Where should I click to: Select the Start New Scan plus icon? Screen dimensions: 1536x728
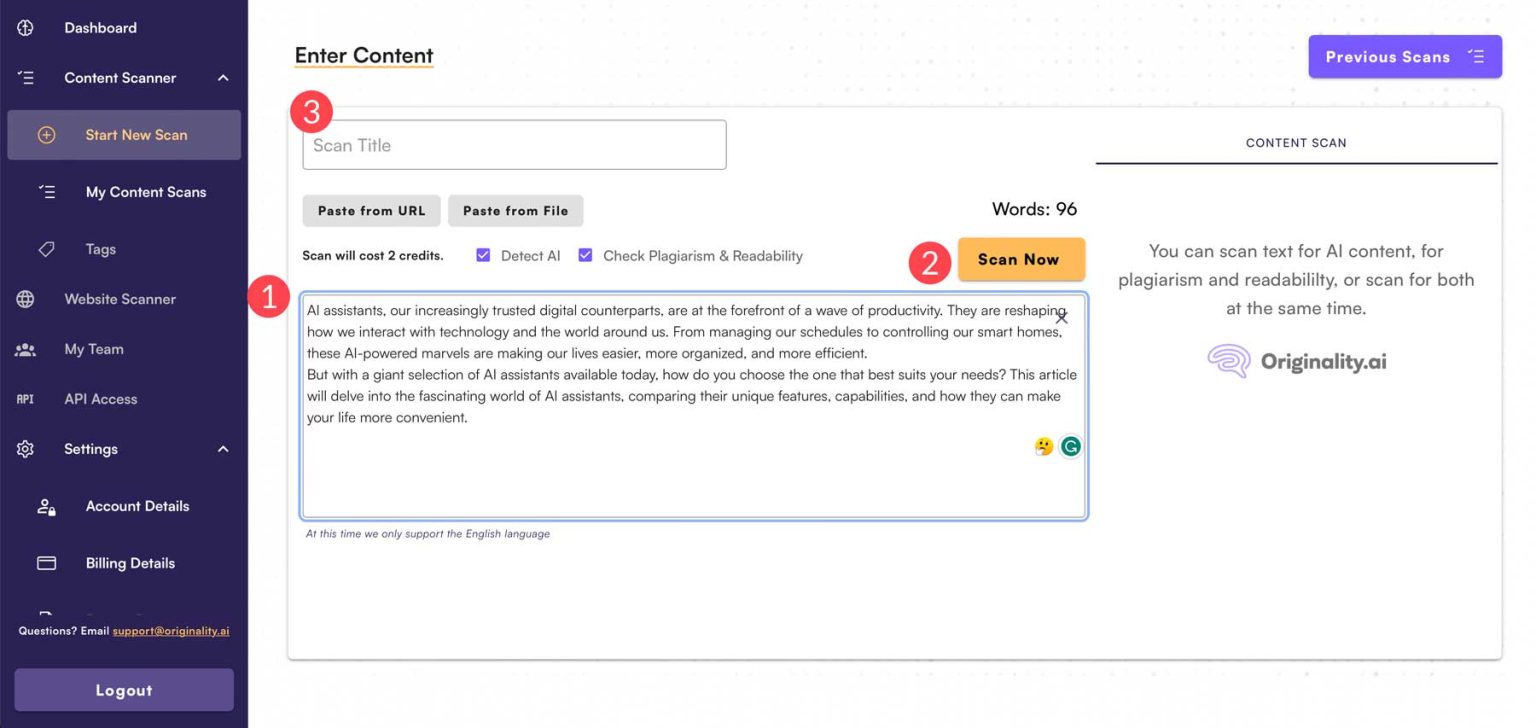tap(45, 134)
